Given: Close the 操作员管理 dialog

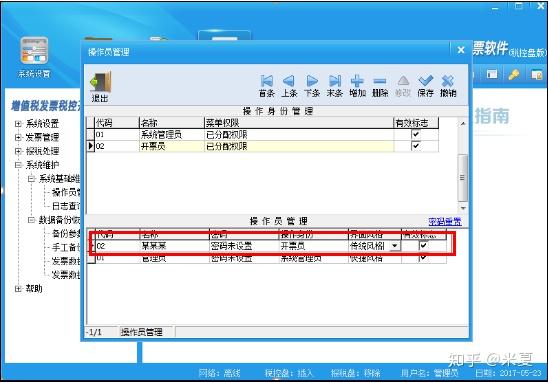Looking at the screenshot, I should [x=461, y=50].
